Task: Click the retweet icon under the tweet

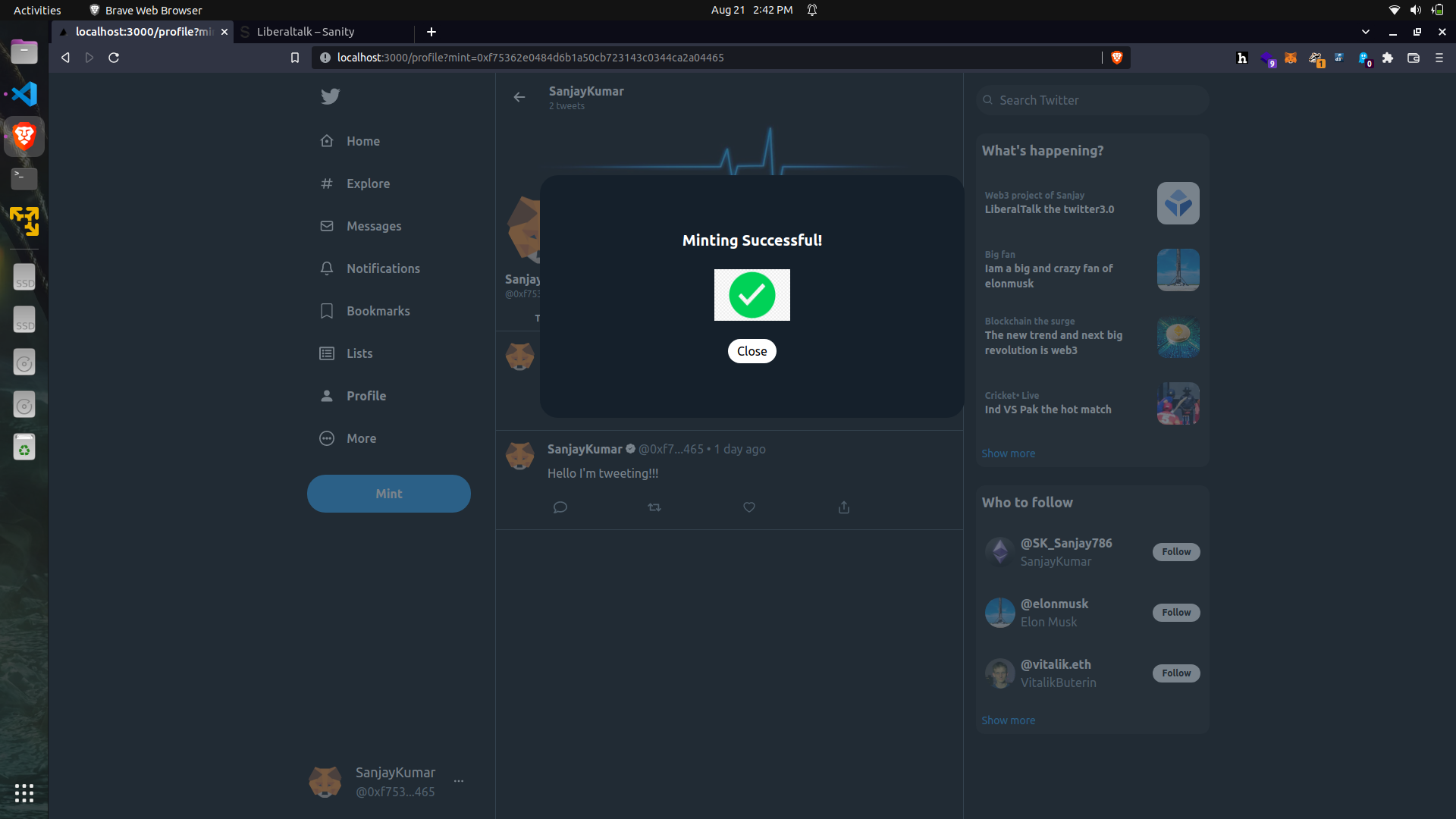Action: [x=654, y=507]
